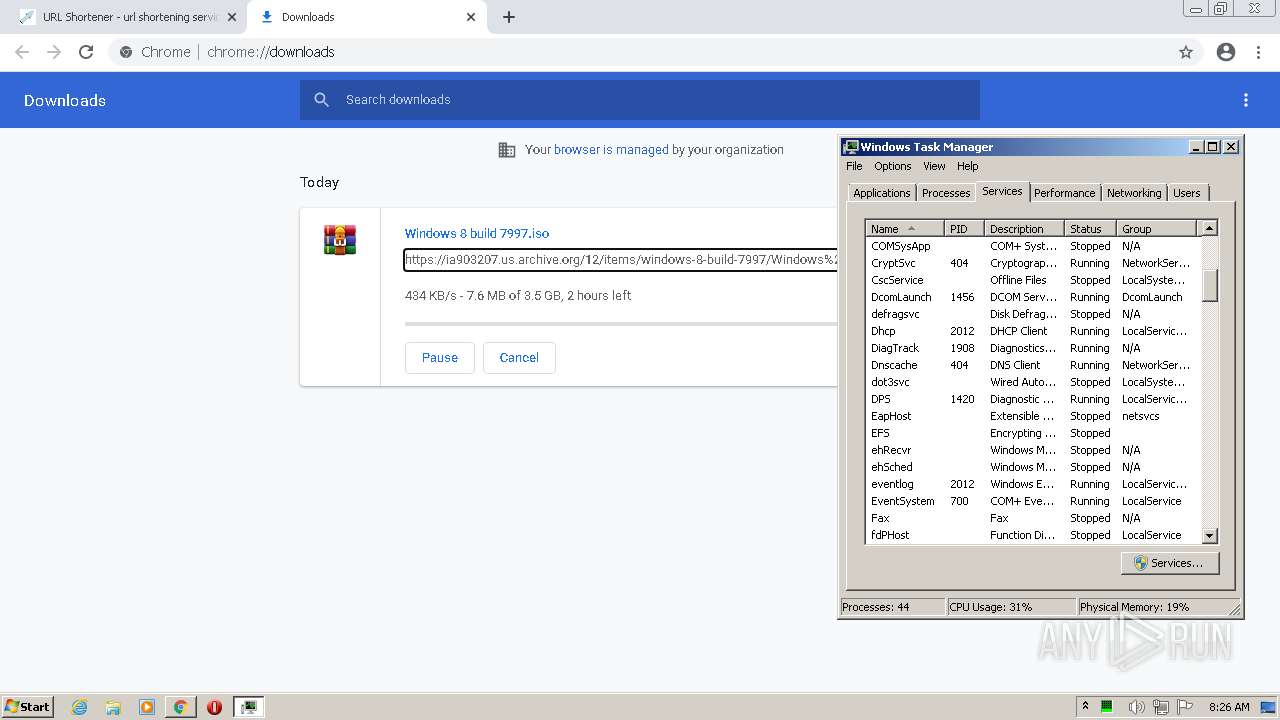Switch to the Users tab
The image size is (1280, 720).
(1187, 193)
